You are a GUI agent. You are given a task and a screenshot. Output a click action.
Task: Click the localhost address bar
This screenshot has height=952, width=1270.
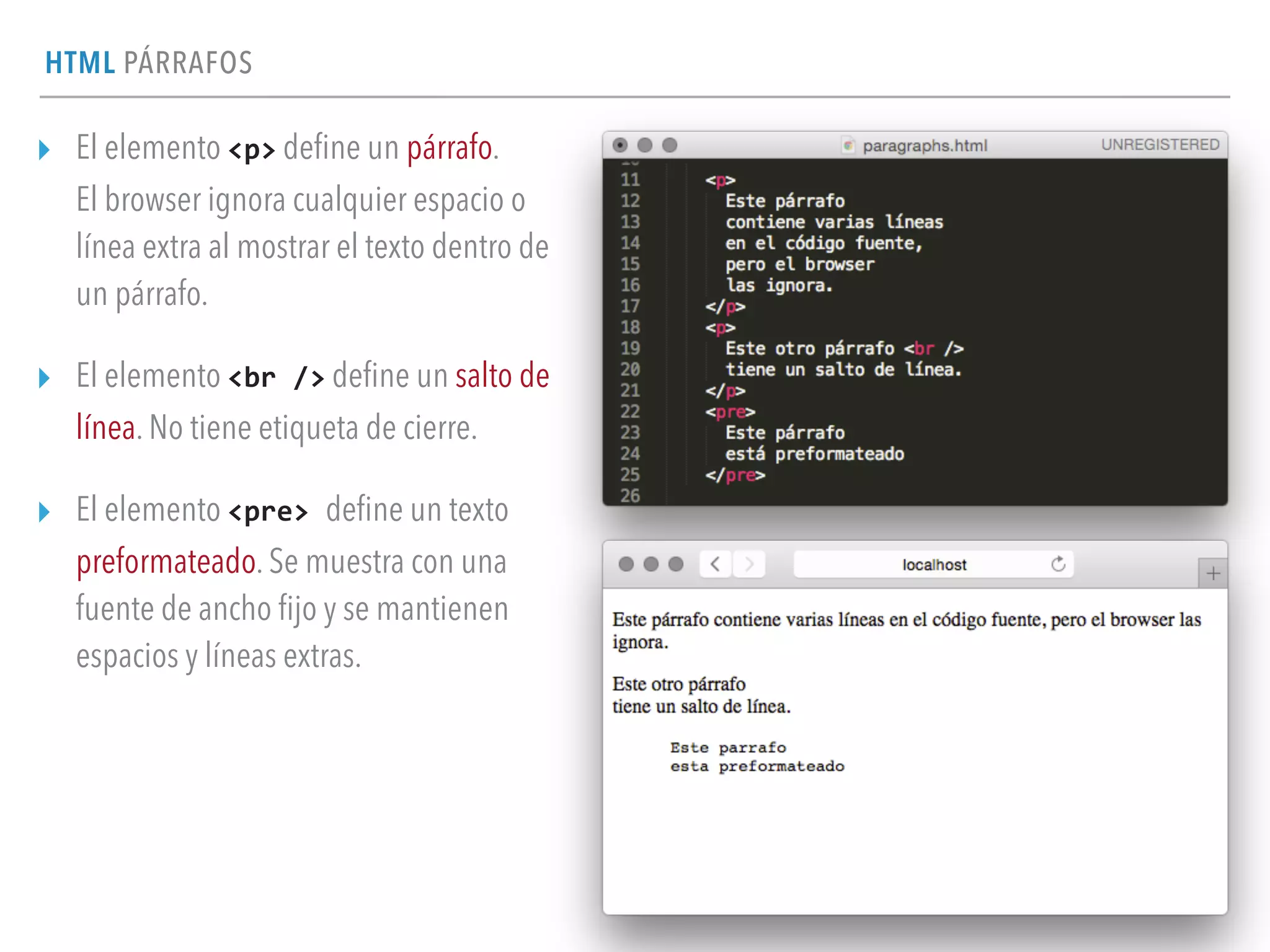pos(933,564)
